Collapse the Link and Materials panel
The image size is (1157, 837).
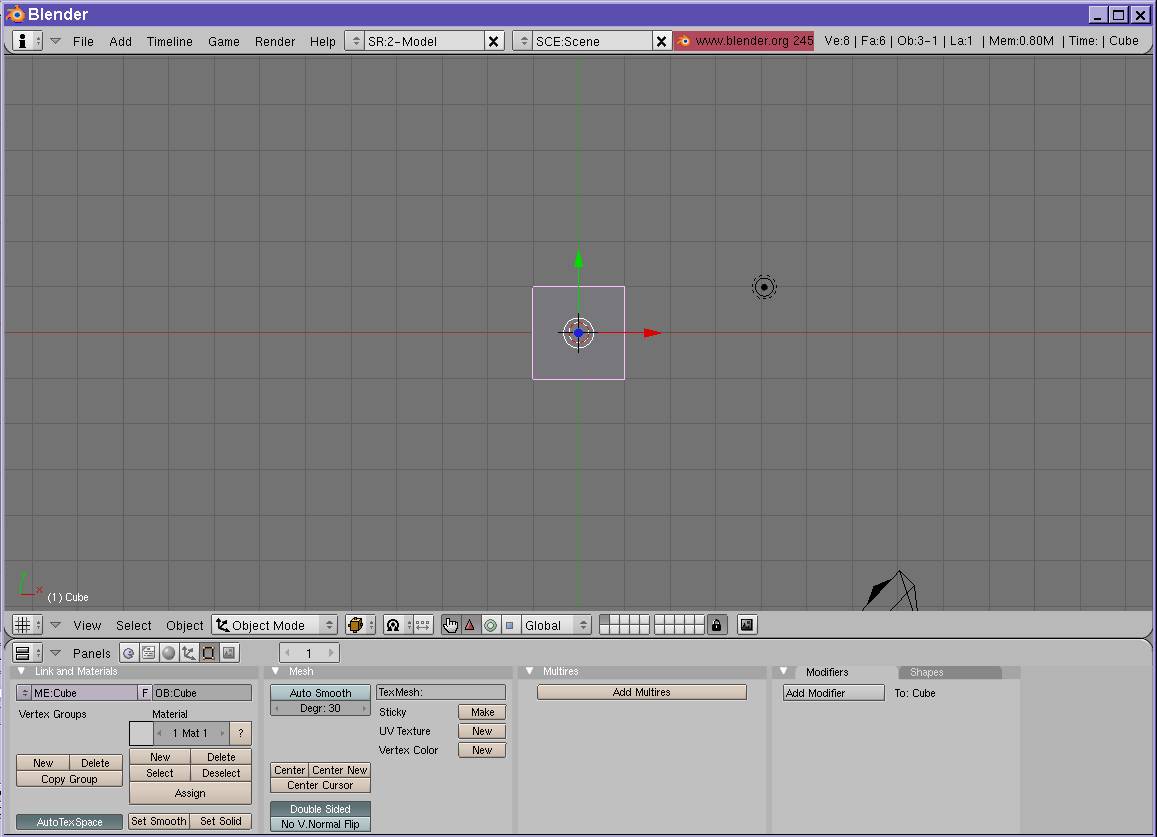coord(21,671)
